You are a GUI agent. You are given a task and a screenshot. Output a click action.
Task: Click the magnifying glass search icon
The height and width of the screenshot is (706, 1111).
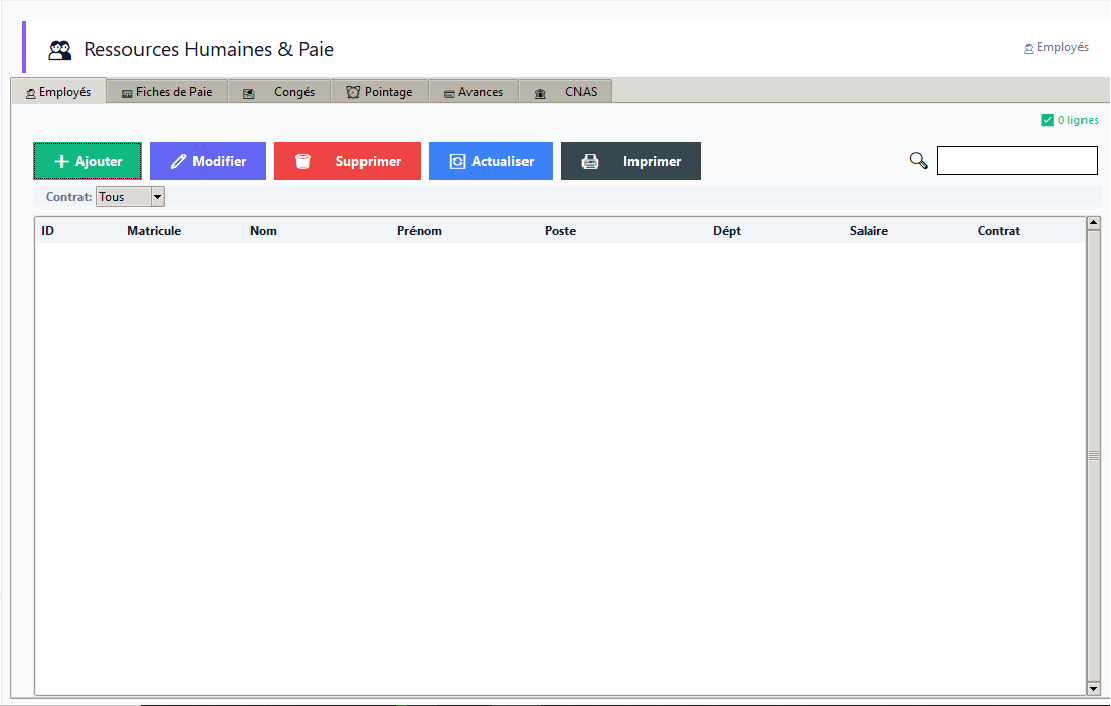click(x=918, y=161)
